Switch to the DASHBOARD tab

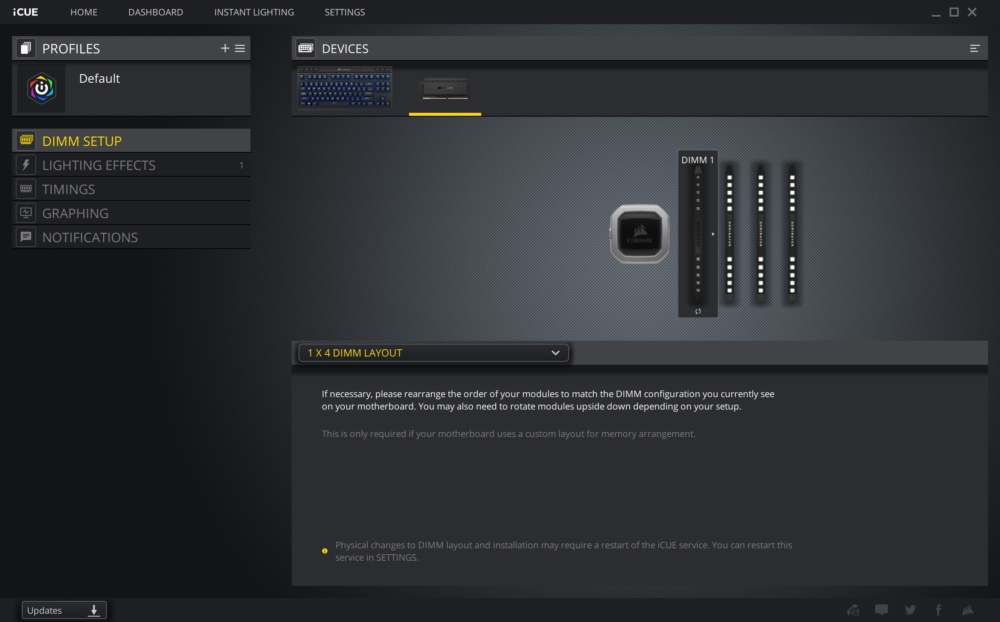(156, 12)
